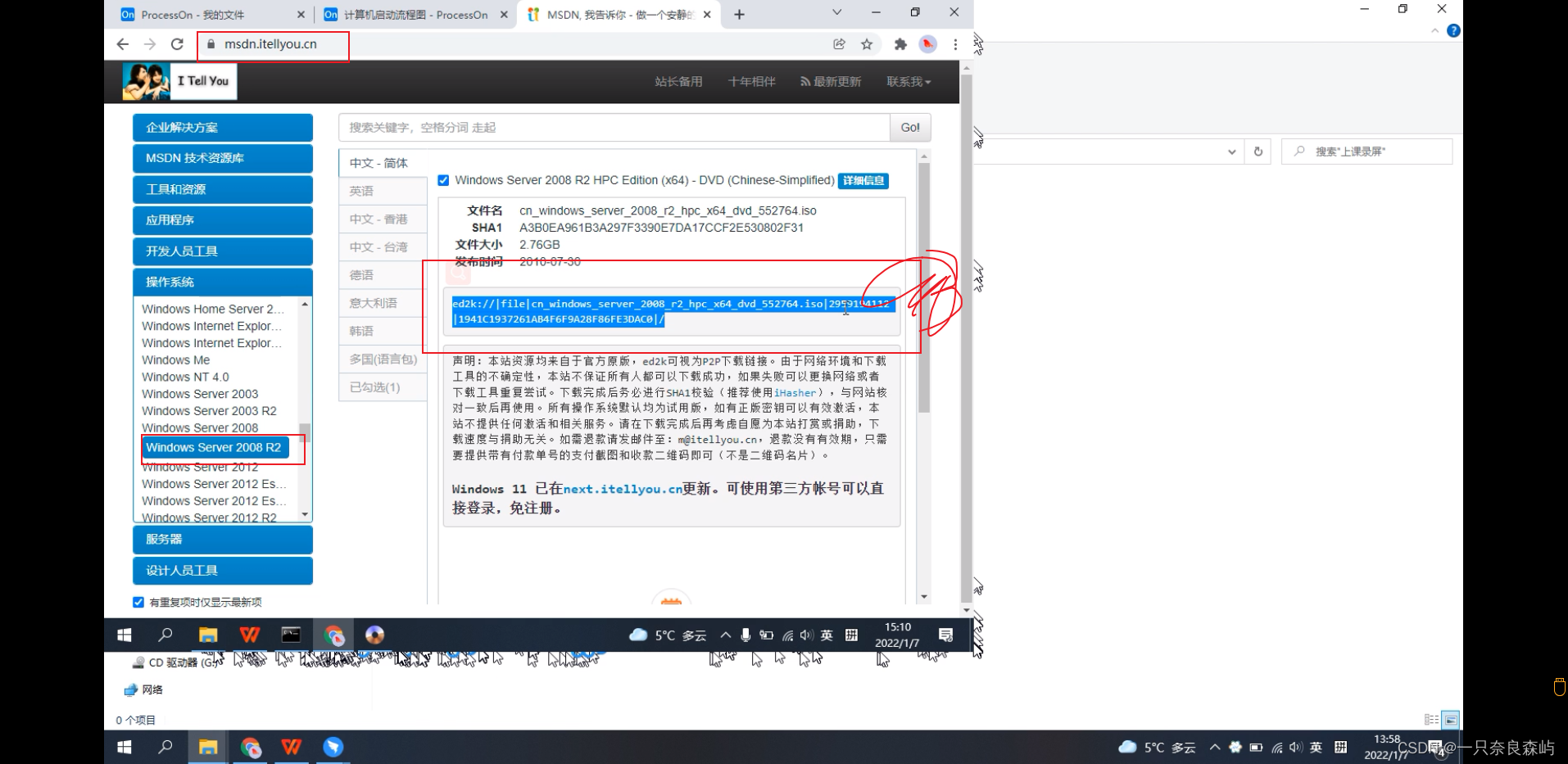Switch to 中文 - 香港 language tab

pyautogui.click(x=383, y=219)
